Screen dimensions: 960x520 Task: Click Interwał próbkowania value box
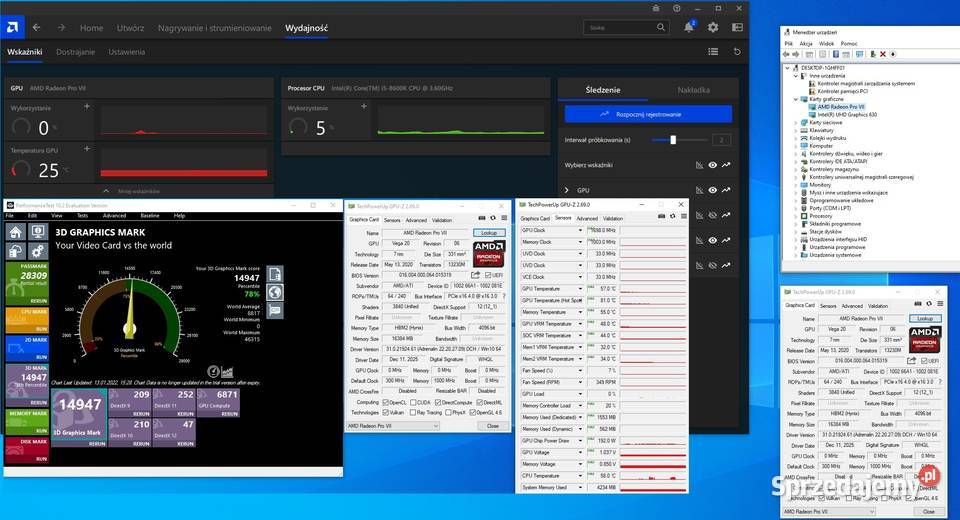coord(721,140)
